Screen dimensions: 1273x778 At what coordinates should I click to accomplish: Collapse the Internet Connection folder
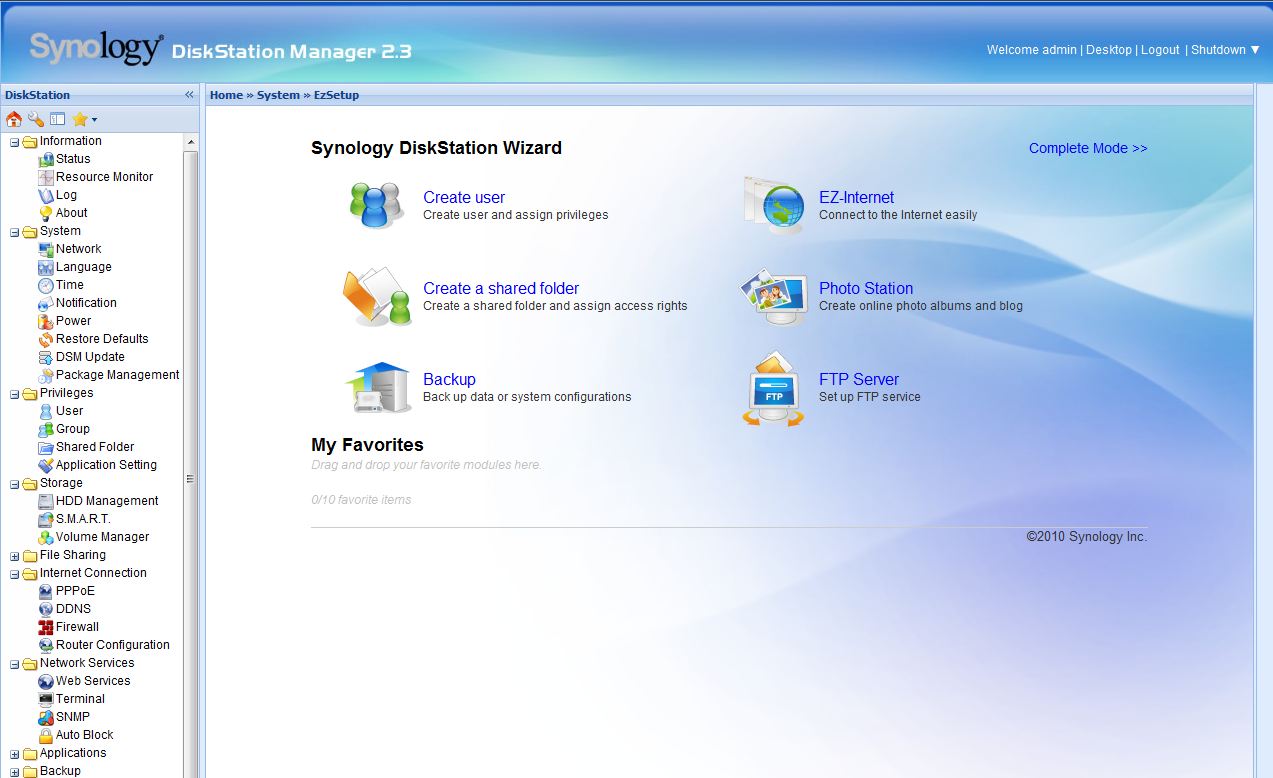[x=14, y=574]
